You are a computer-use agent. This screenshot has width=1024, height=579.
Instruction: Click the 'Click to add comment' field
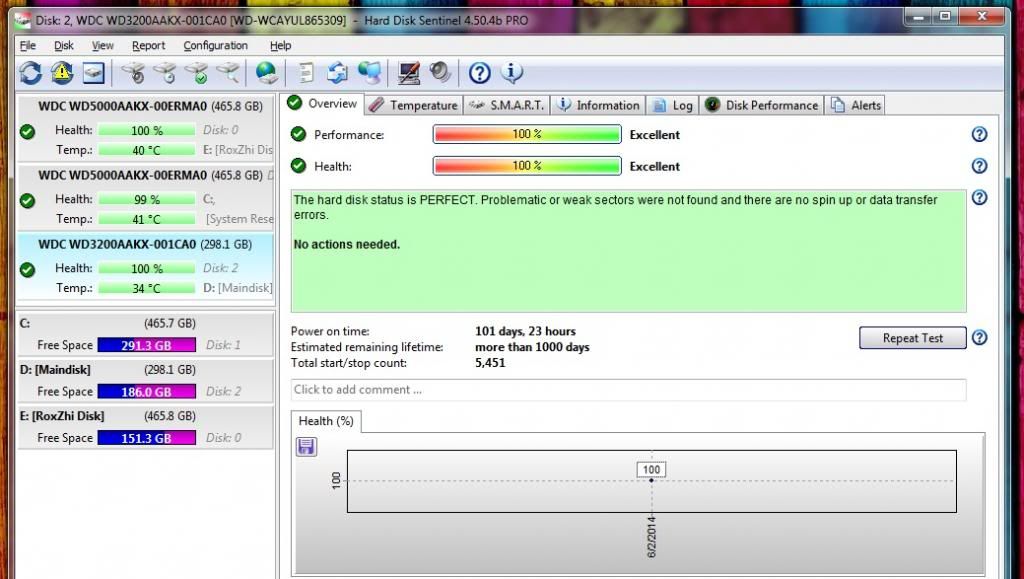(628, 390)
